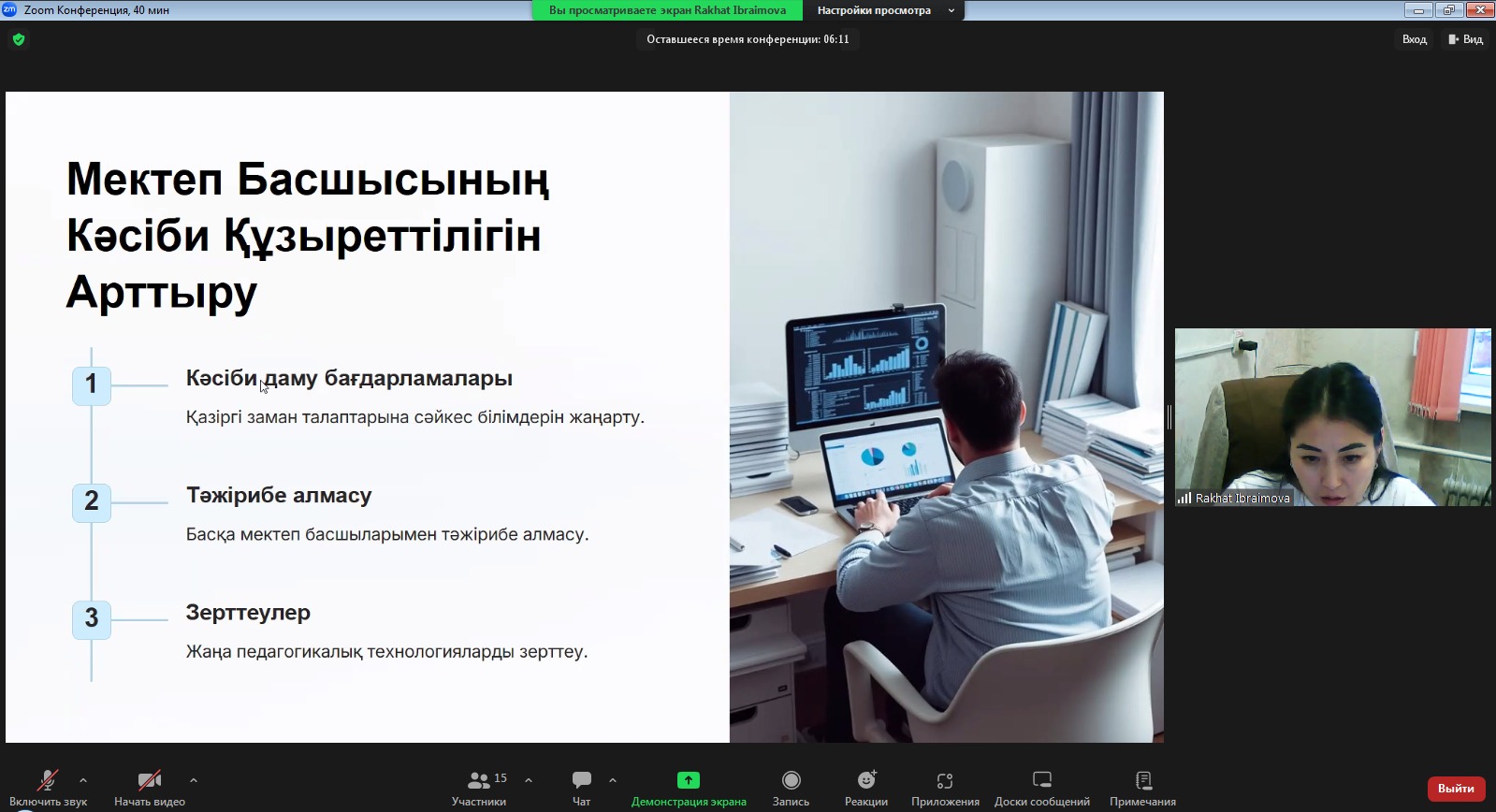Viewport: 1496px width, 812px height.
Task: Start Демонстрация экрана screen share
Action: (689, 788)
